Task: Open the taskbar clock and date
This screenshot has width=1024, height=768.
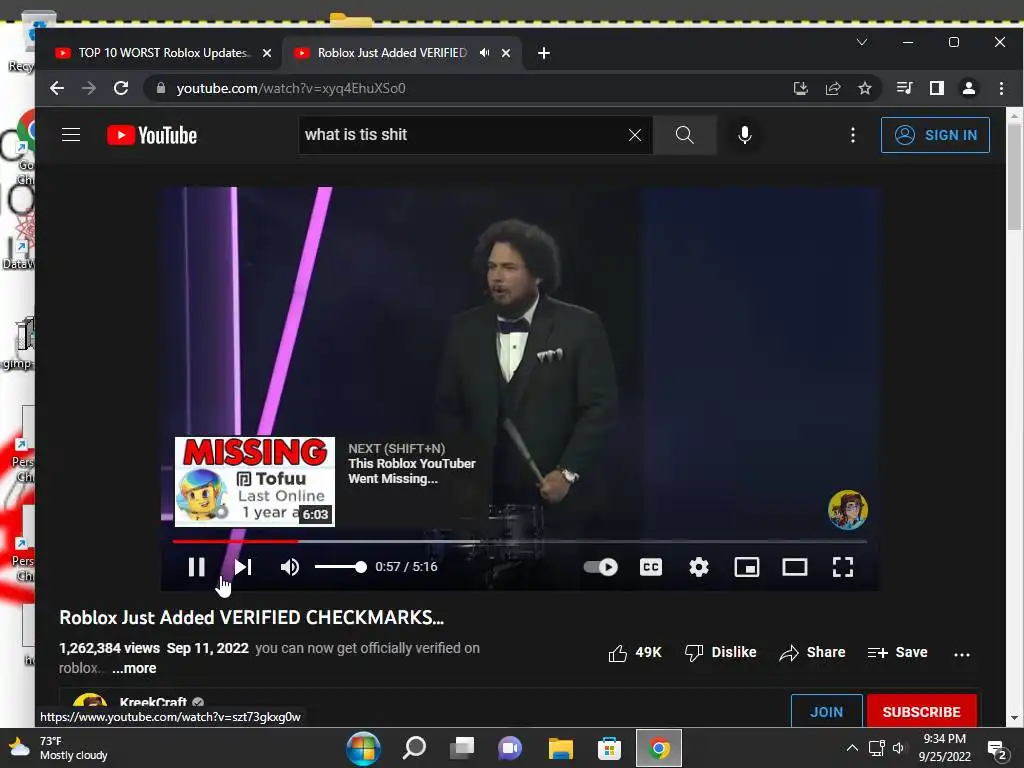Action: (x=944, y=748)
